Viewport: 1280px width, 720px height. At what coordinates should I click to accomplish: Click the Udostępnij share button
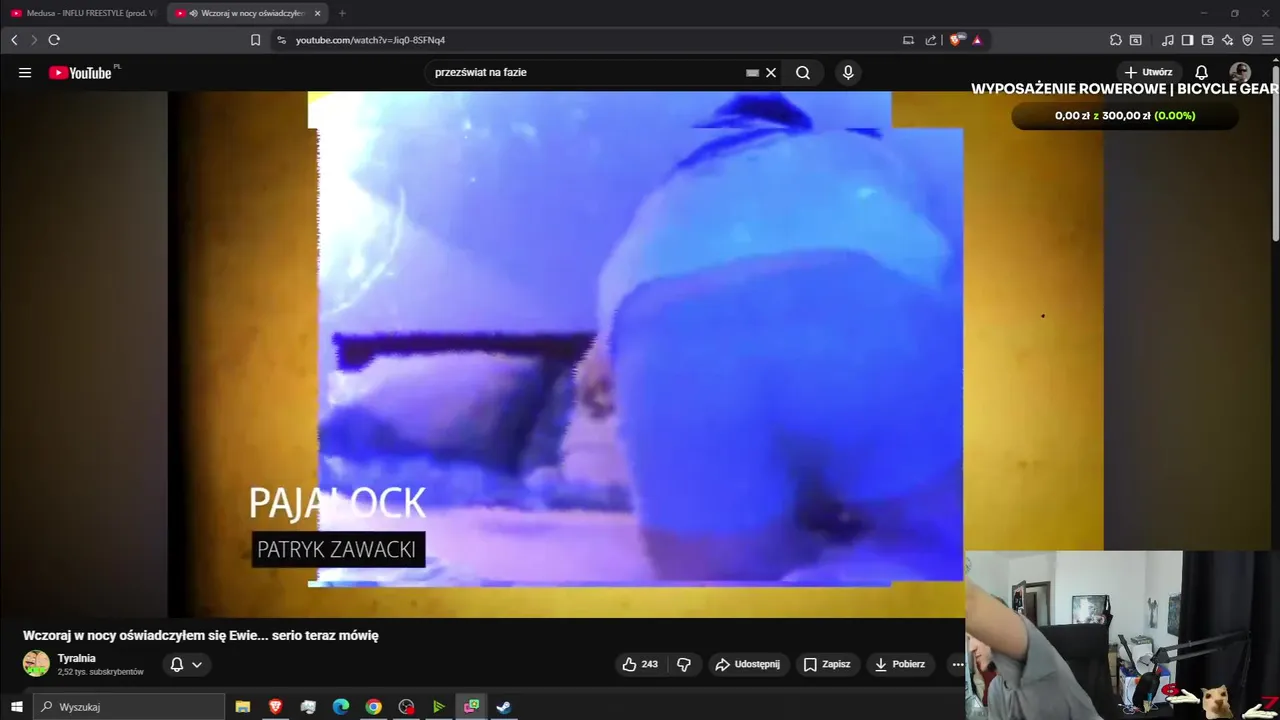749,664
